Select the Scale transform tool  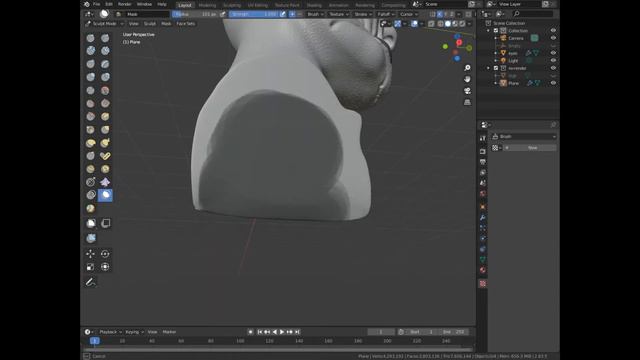(x=91, y=267)
